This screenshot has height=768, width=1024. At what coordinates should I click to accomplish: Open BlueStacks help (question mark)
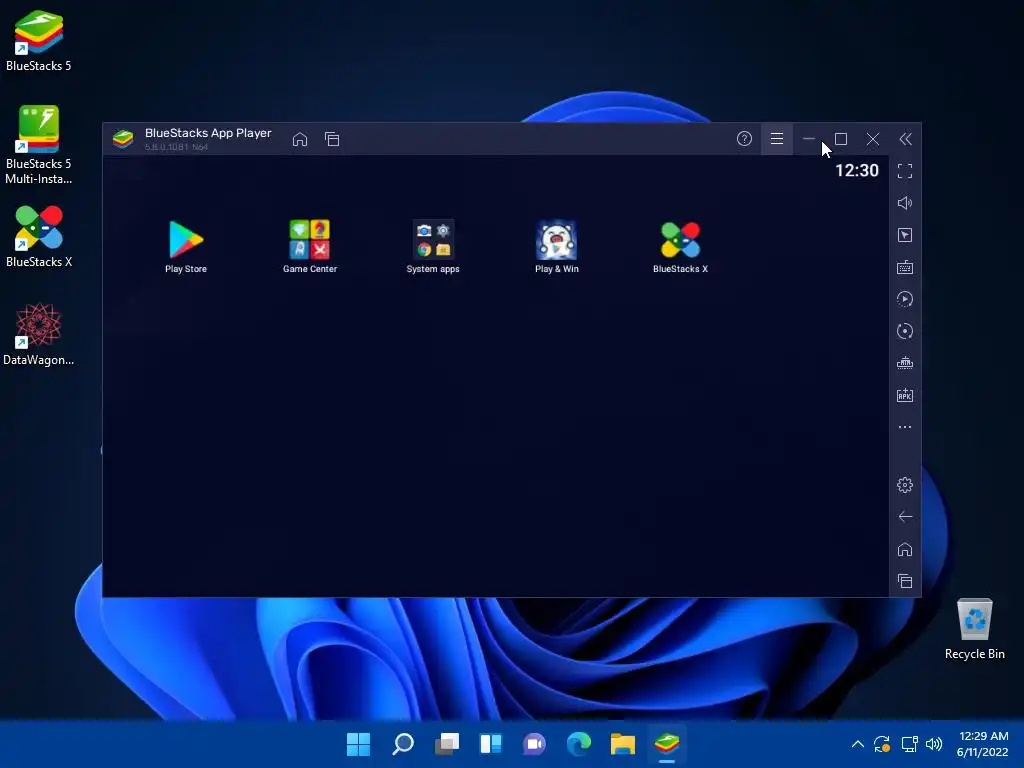[744, 138]
